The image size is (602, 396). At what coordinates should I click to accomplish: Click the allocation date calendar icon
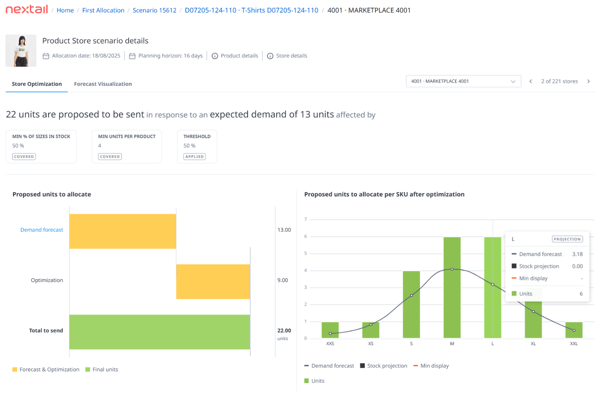click(46, 56)
